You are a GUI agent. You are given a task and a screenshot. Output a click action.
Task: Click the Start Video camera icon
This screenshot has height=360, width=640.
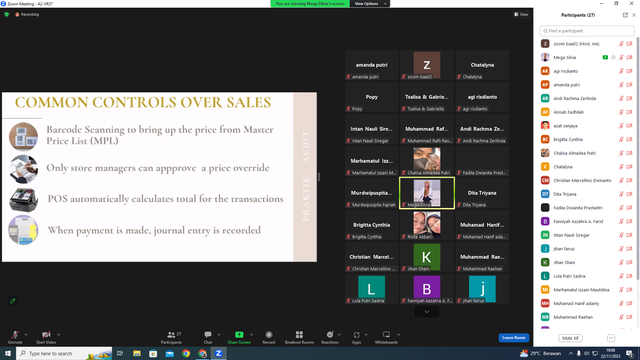point(46,335)
